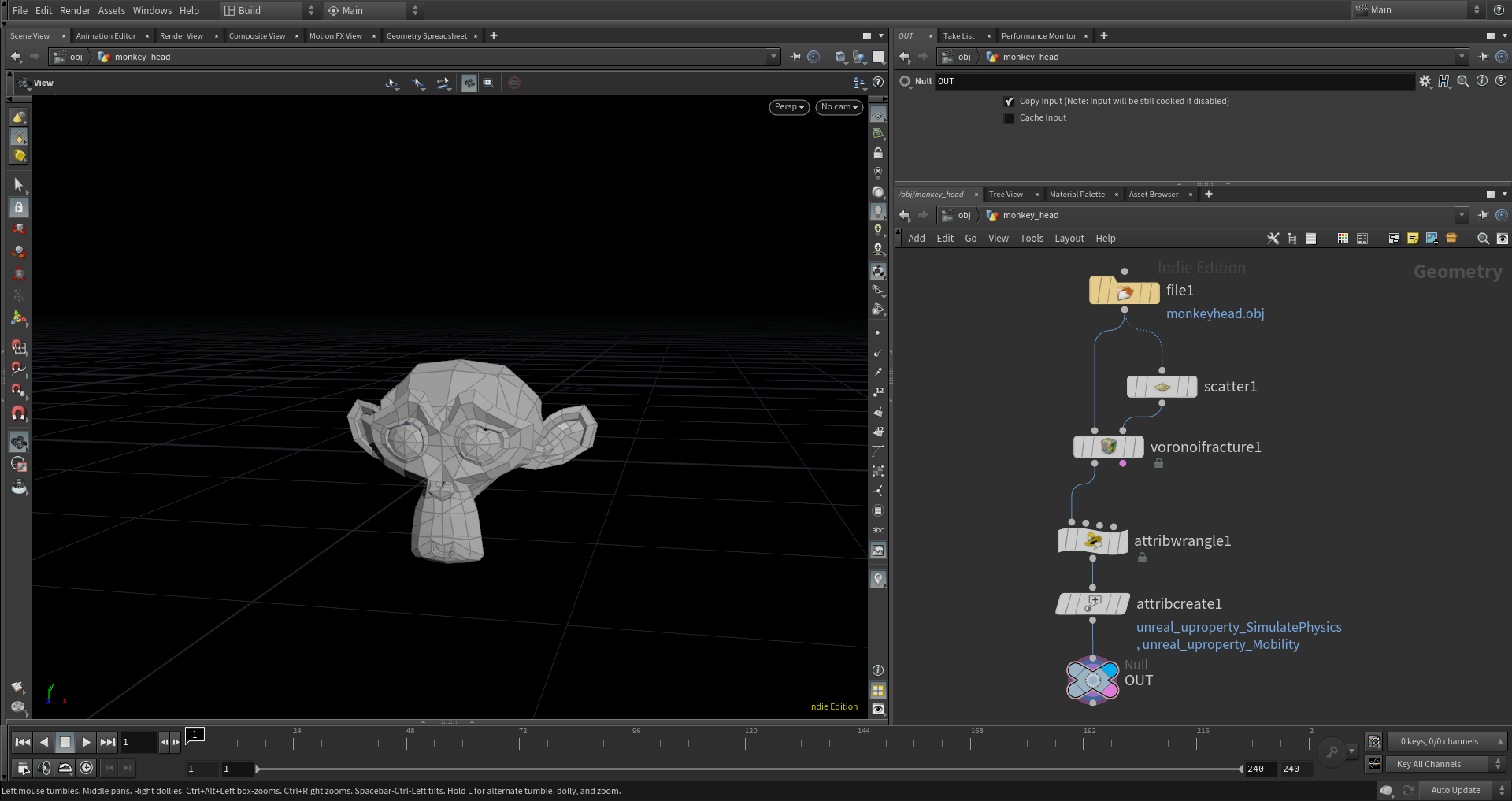
Task: Open the Render menu
Action: point(75,10)
